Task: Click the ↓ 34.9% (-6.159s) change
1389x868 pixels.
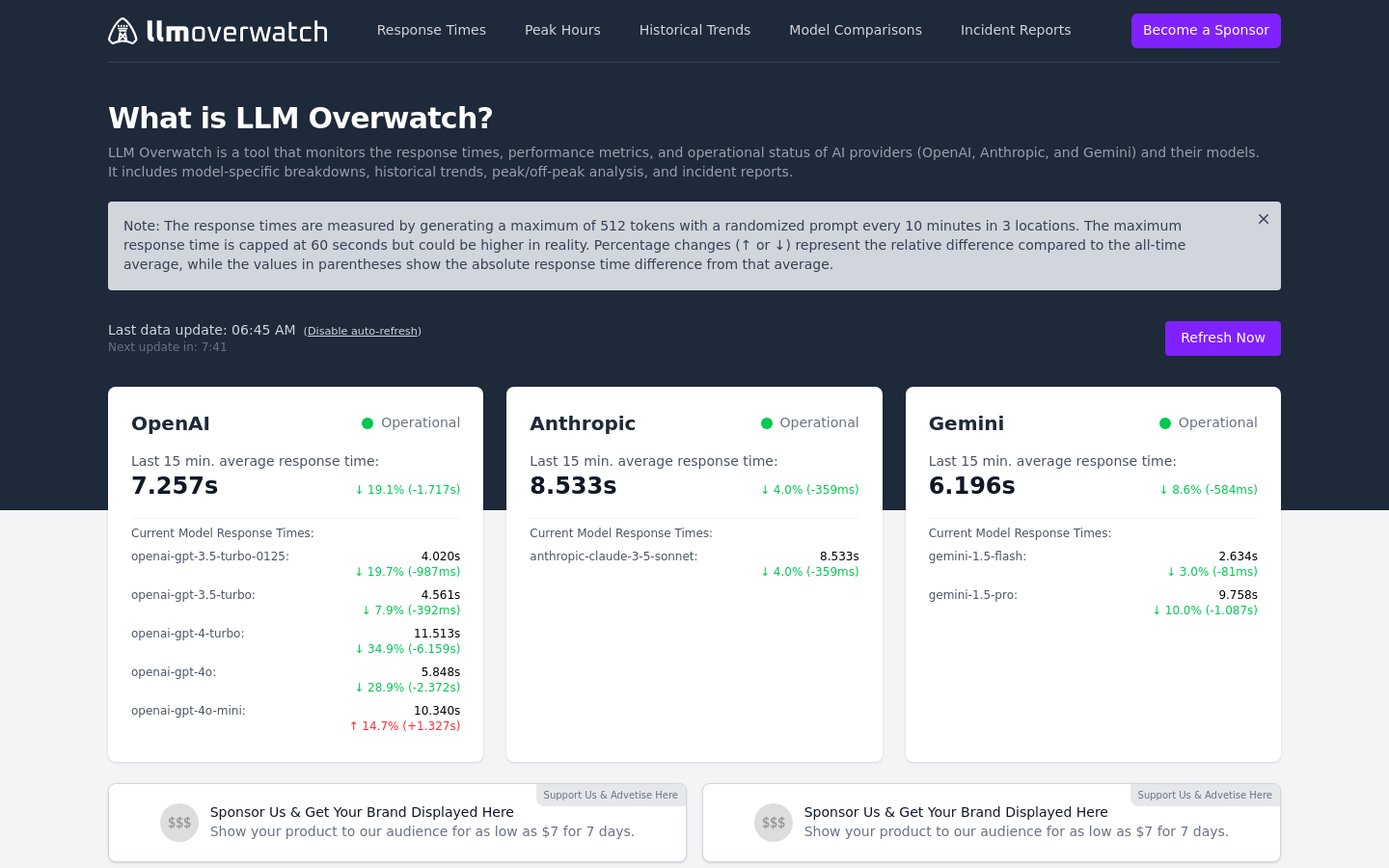Action: click(x=408, y=649)
